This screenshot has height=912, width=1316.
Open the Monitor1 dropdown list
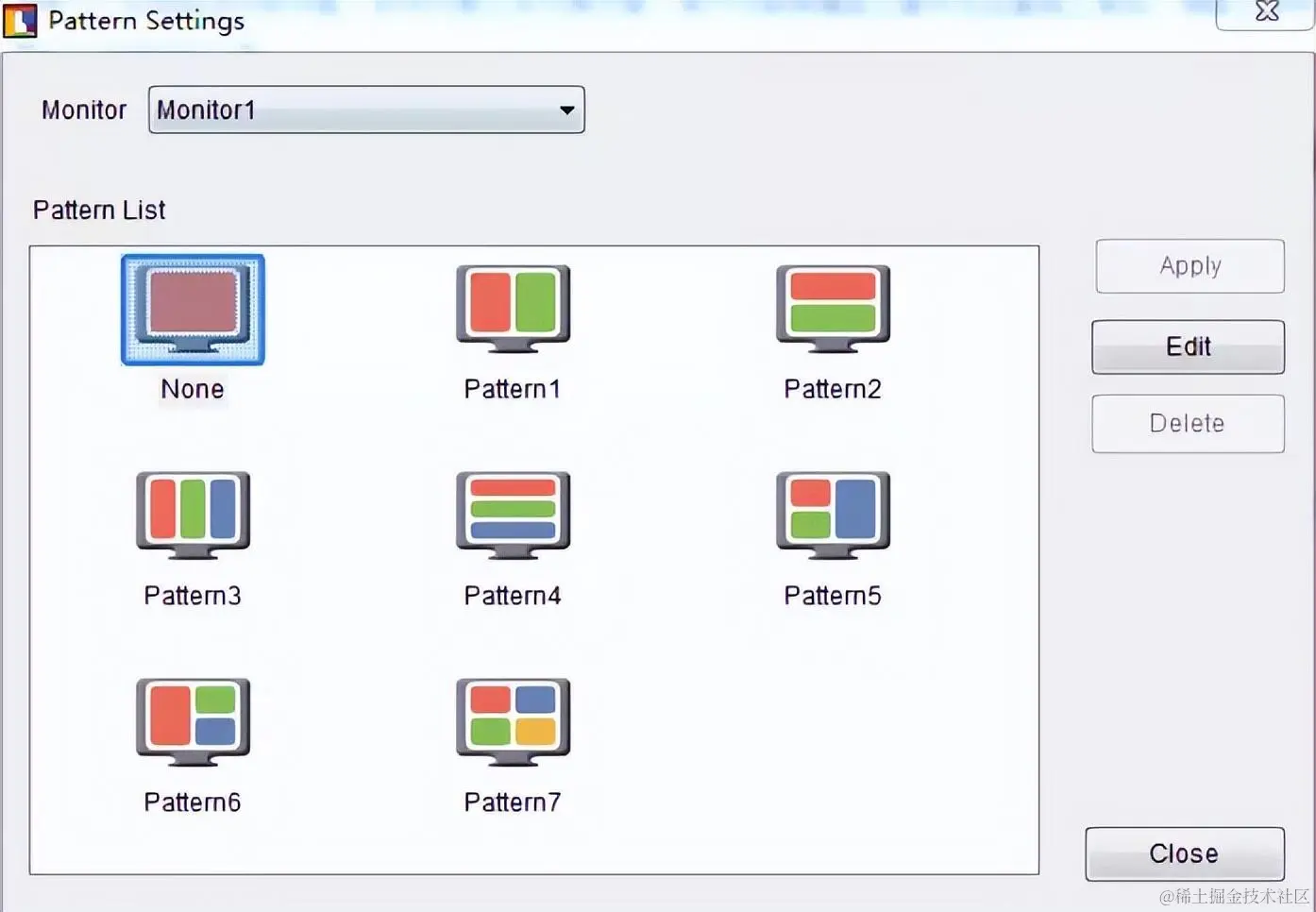pyautogui.click(x=366, y=110)
